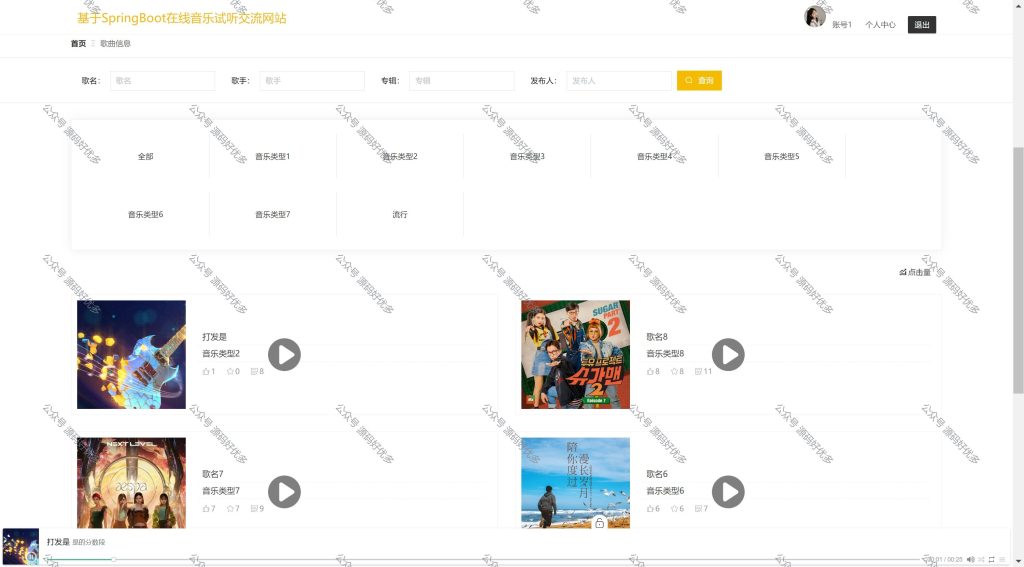
Task: Toggle loop mode in the player bar
Action: 991,559
